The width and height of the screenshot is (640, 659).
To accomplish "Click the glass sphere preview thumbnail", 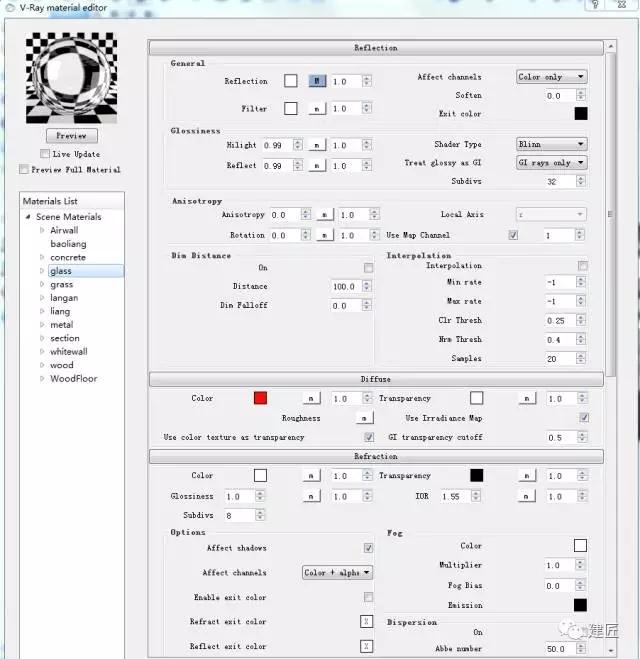I will coord(71,78).
